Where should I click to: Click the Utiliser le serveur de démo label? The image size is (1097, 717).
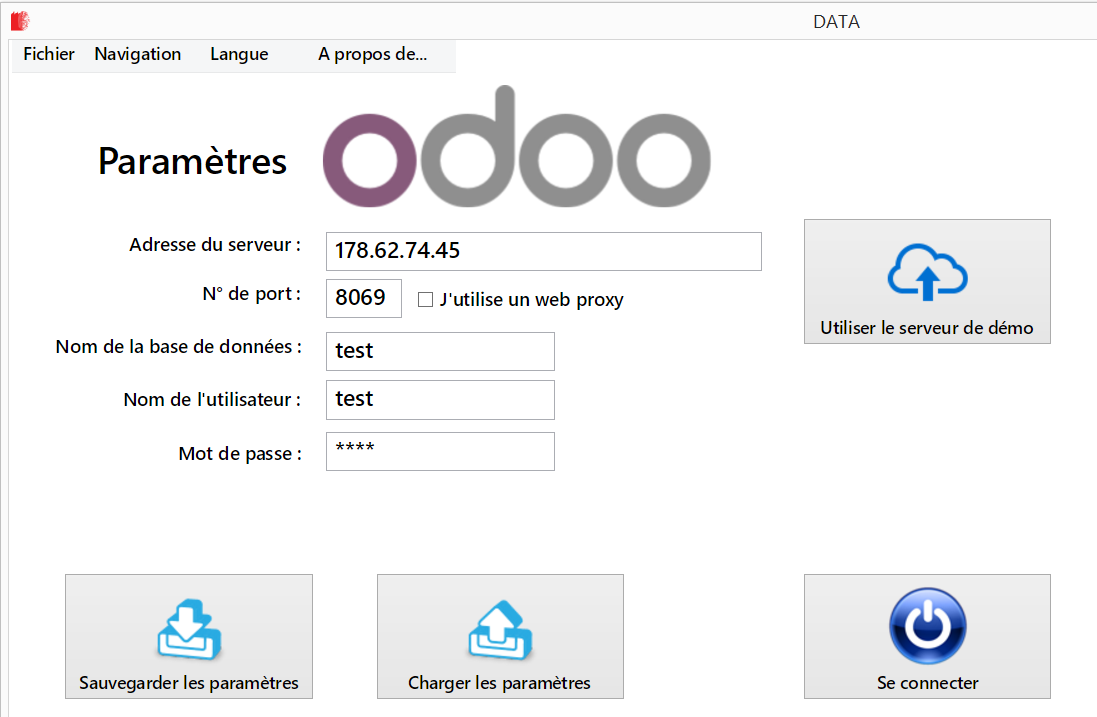coord(927,328)
